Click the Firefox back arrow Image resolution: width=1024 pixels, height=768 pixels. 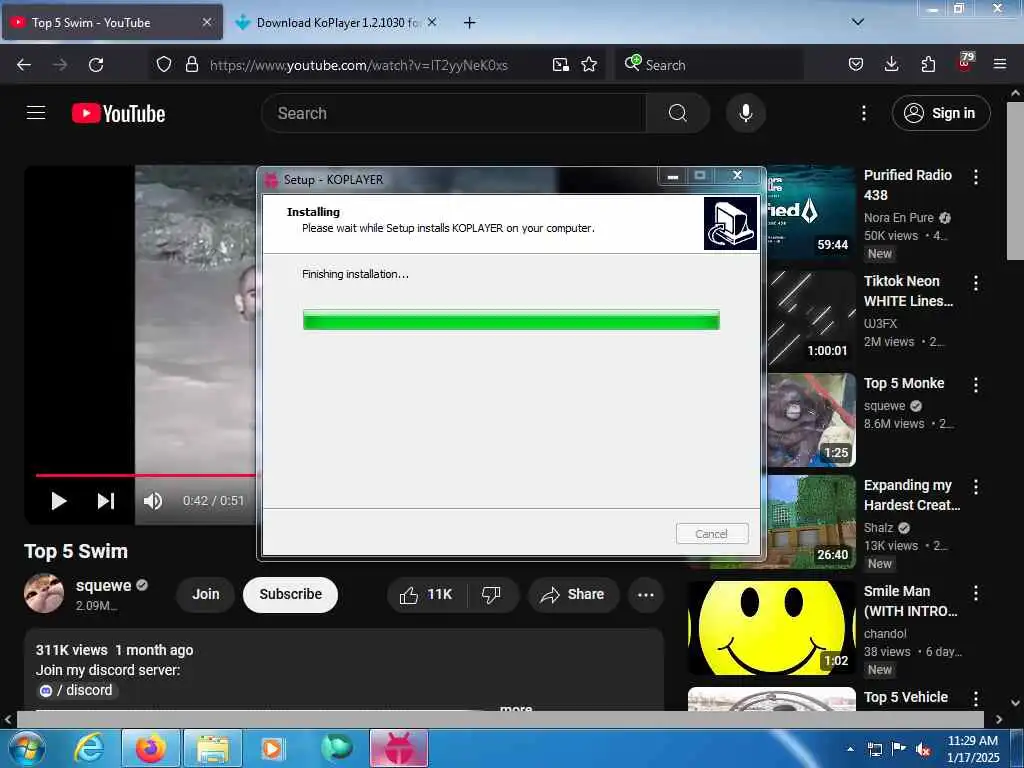click(x=24, y=65)
